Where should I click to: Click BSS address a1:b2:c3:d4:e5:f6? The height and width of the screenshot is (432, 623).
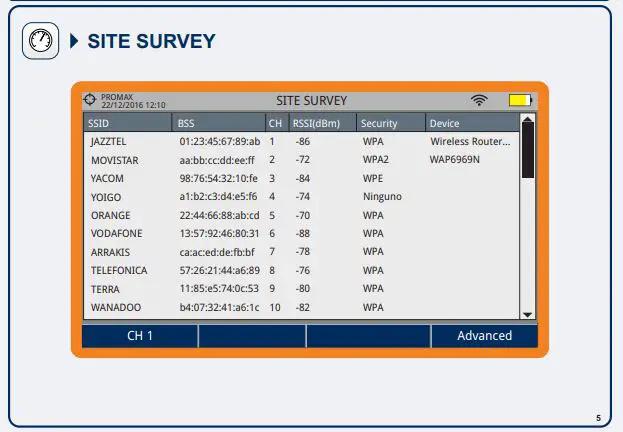[x=218, y=197]
